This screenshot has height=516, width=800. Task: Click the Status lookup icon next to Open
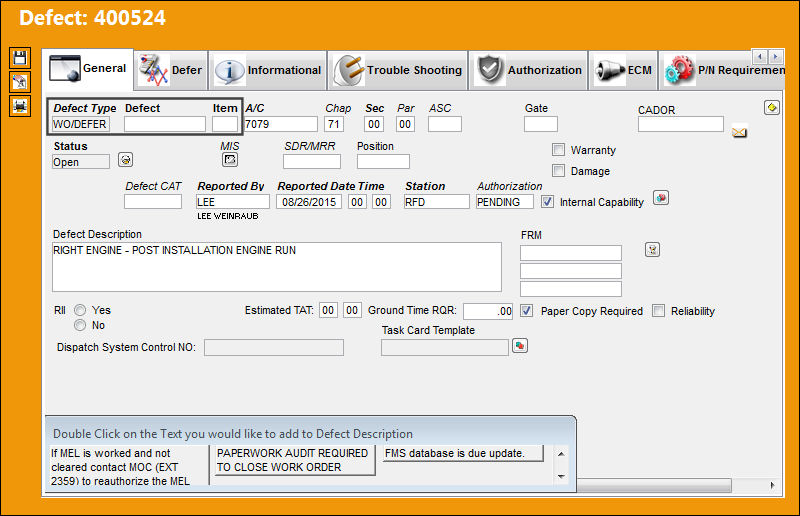(126, 160)
